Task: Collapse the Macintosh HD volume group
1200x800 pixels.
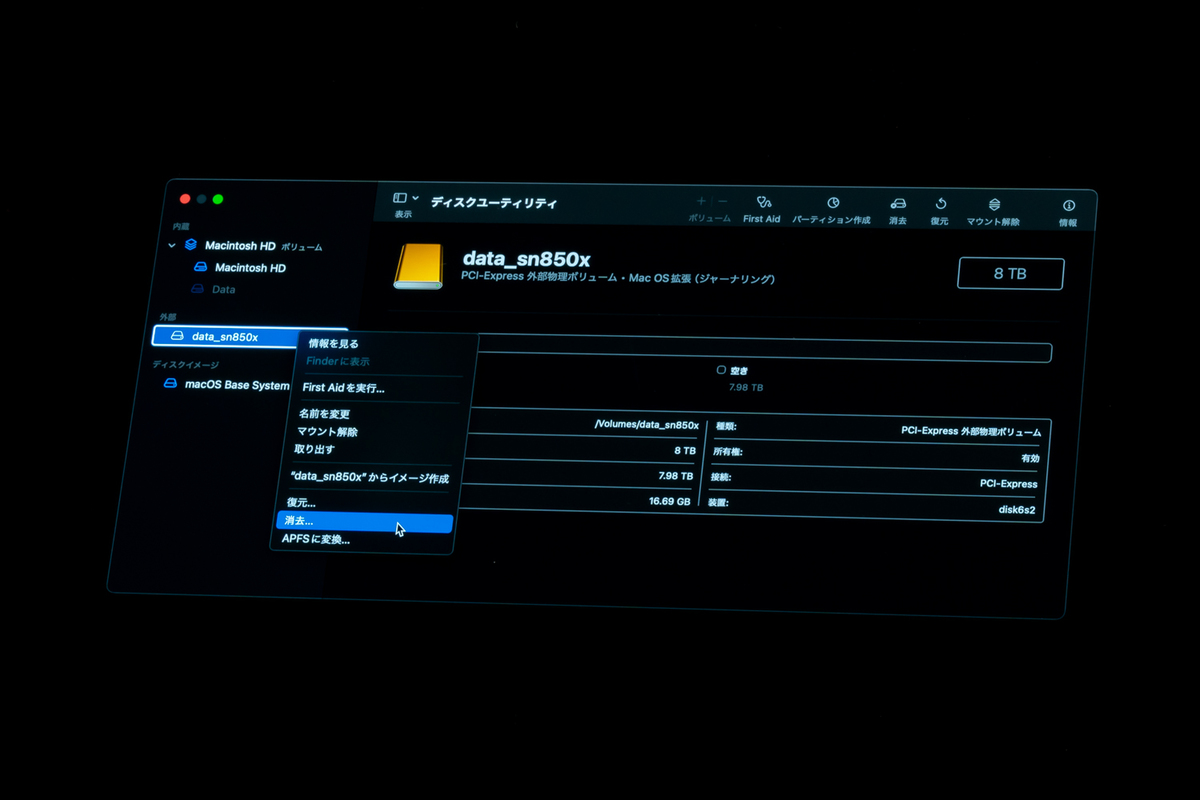Action: point(171,244)
